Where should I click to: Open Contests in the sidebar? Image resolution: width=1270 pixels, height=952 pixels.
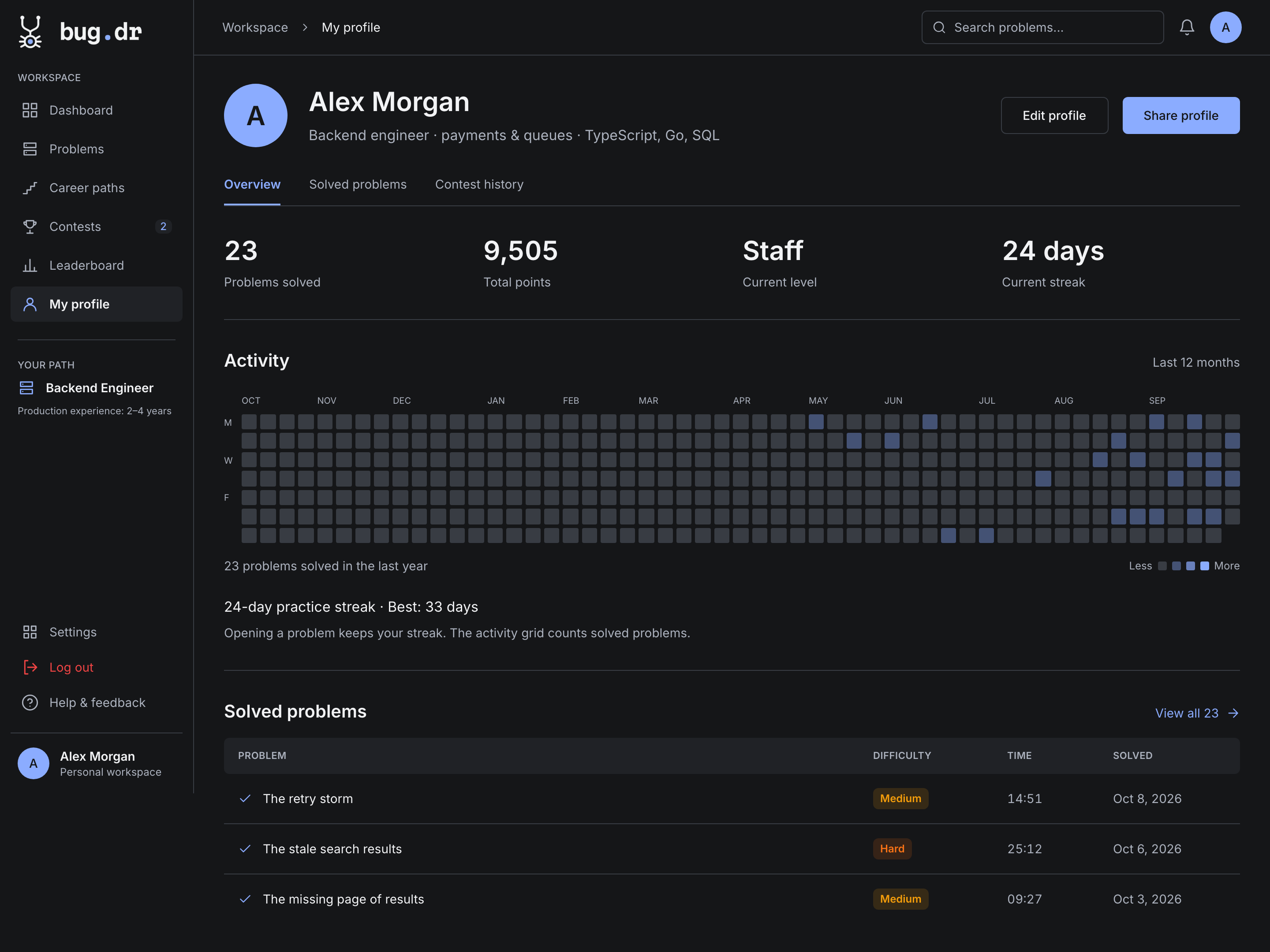[x=97, y=227]
